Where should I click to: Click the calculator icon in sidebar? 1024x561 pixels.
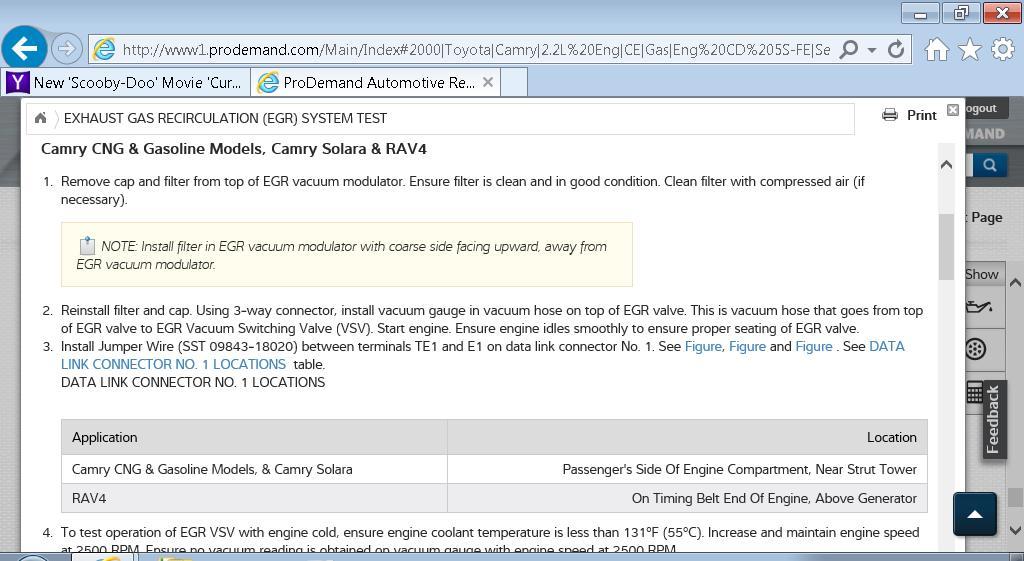[974, 393]
